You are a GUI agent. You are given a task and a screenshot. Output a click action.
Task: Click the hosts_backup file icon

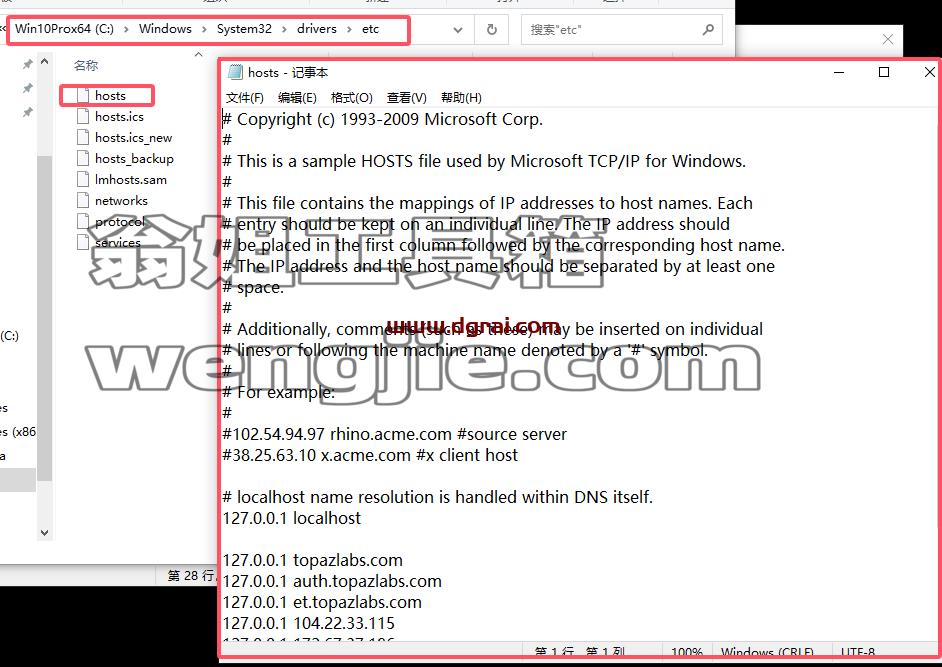[x=83, y=159]
